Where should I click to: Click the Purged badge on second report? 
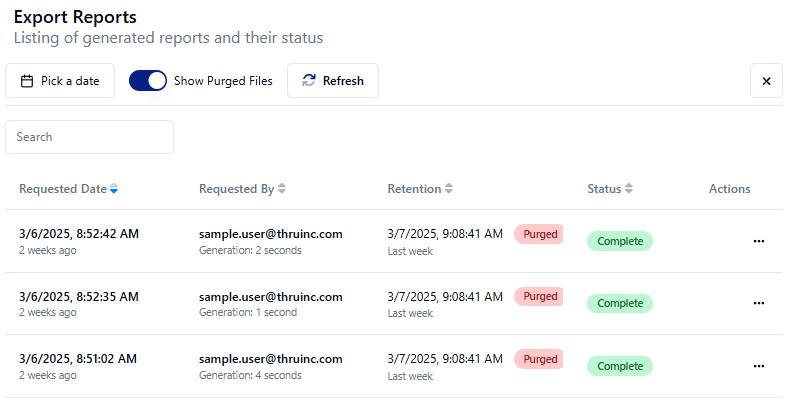tap(539, 296)
